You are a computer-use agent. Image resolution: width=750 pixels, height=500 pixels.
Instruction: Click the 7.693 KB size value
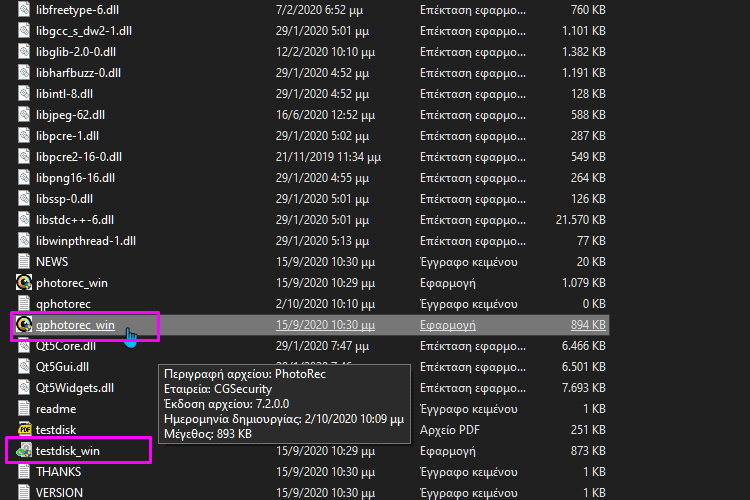tap(584, 388)
